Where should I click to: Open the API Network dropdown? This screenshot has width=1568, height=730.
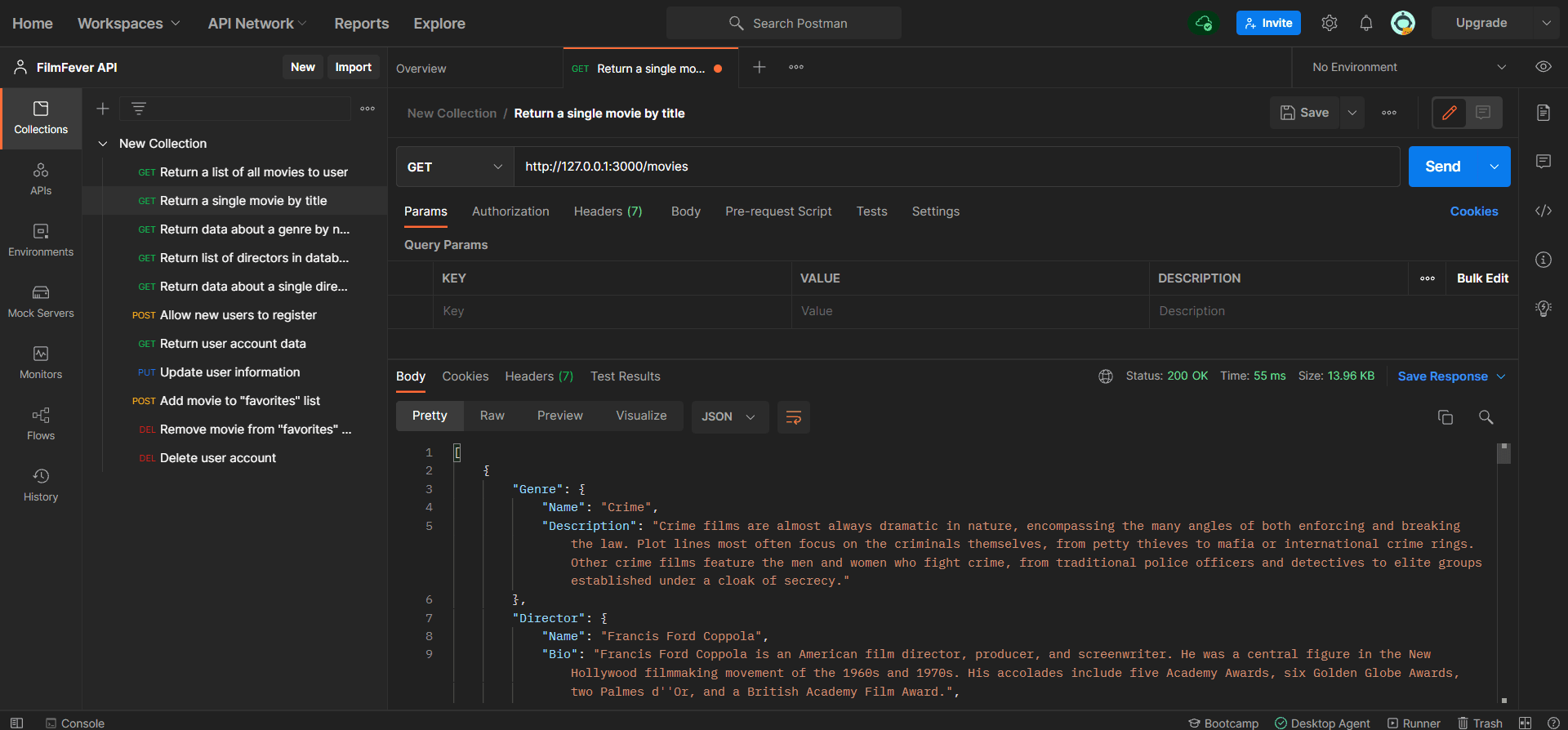tap(257, 24)
